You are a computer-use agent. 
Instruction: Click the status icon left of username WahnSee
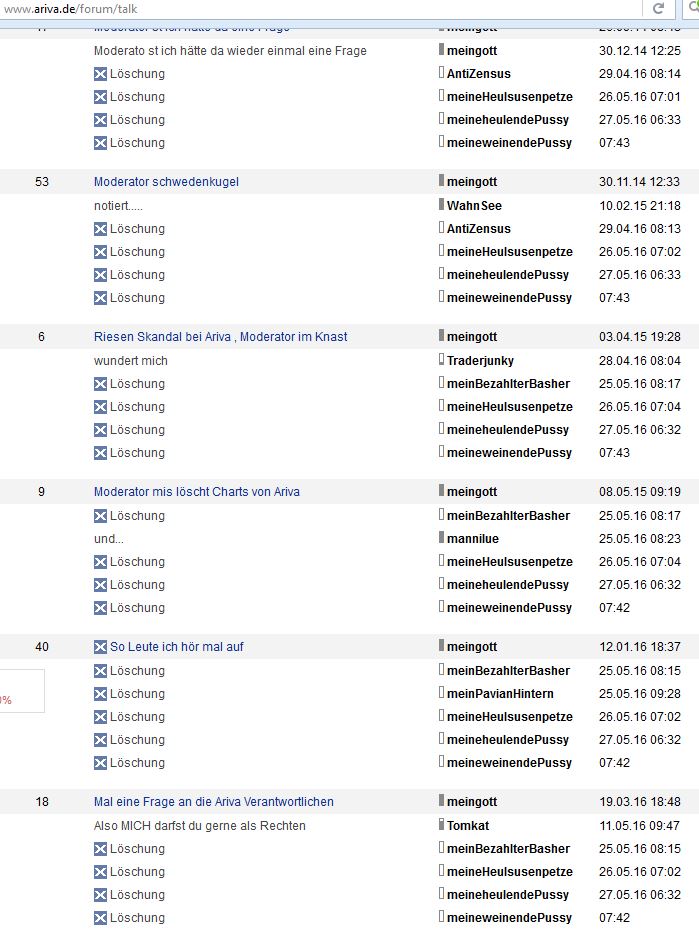click(x=441, y=205)
